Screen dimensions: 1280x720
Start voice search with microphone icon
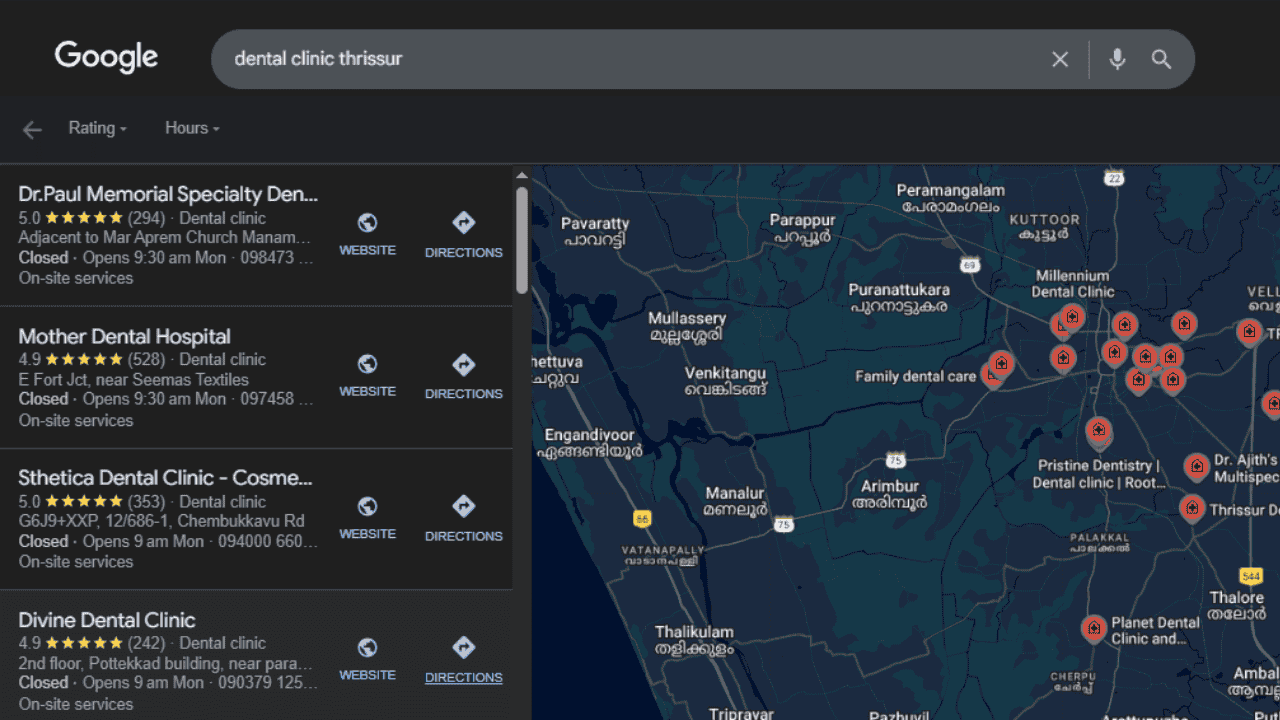[x=1117, y=60]
